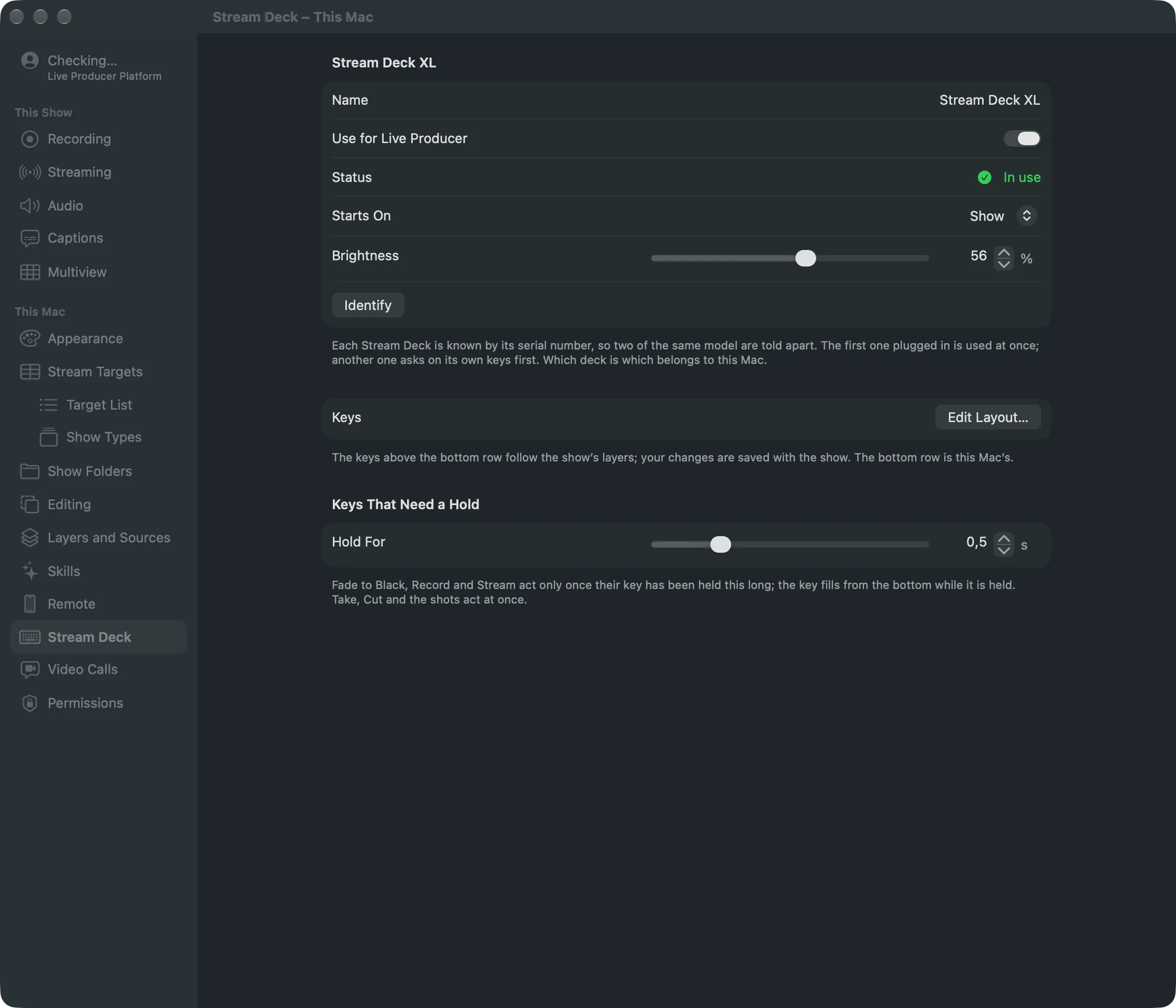
Task: Open Recording via its circle icon
Action: [30, 139]
